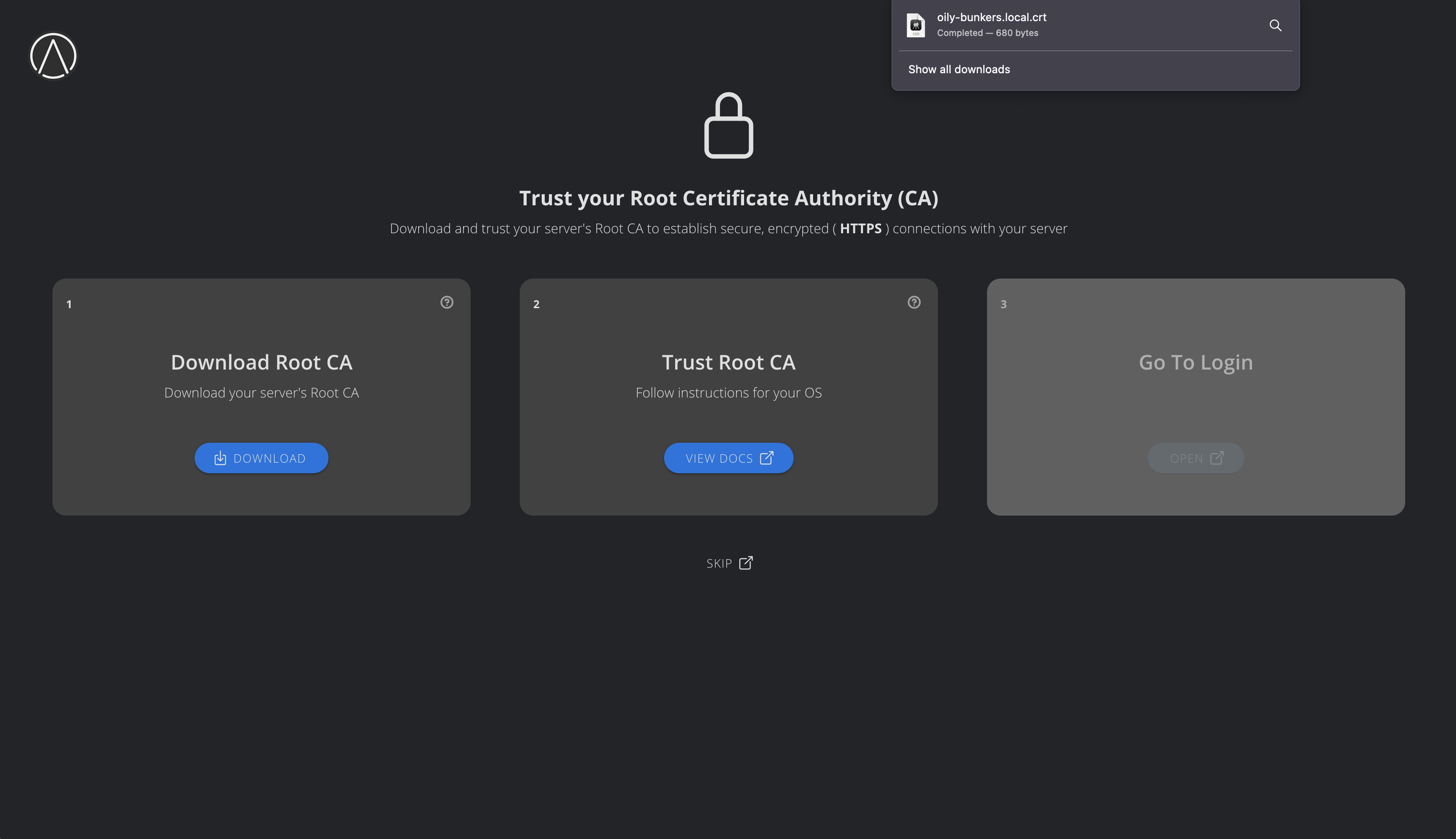Viewport: 1456px width, 839px height.
Task: Select the Trust Root CA card title
Action: coord(728,362)
